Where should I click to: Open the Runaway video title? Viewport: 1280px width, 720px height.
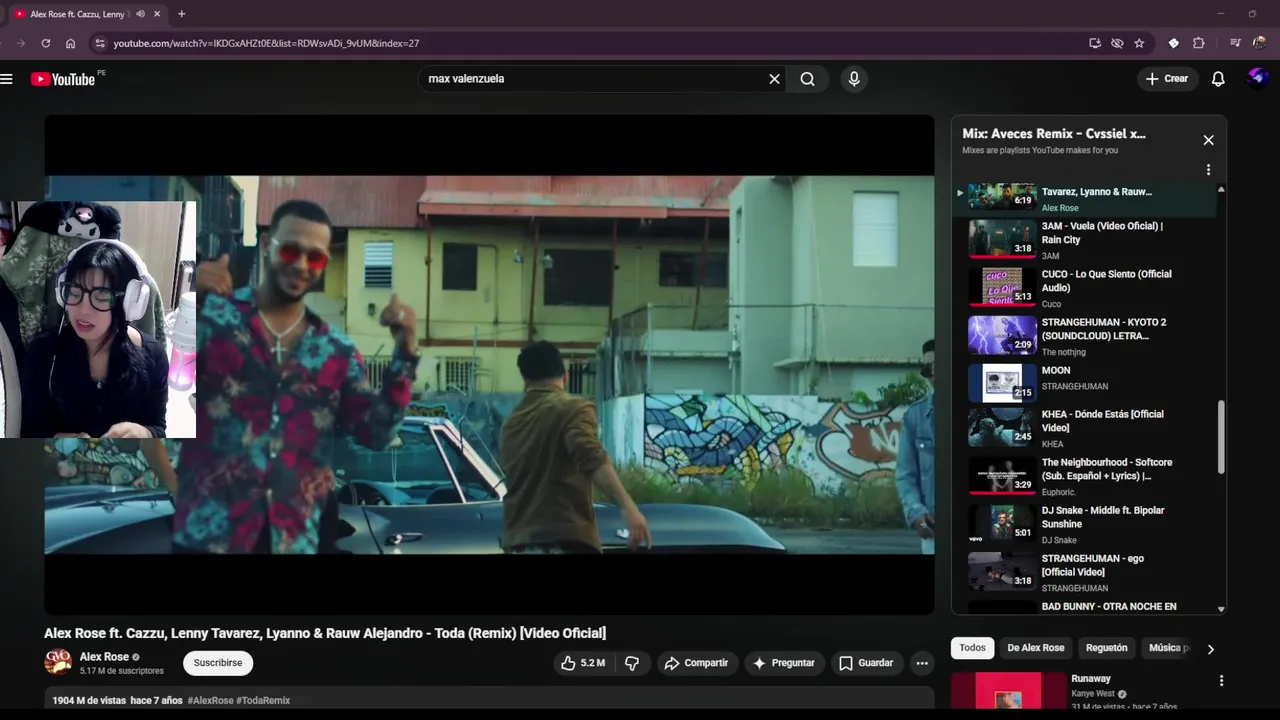click(1091, 679)
